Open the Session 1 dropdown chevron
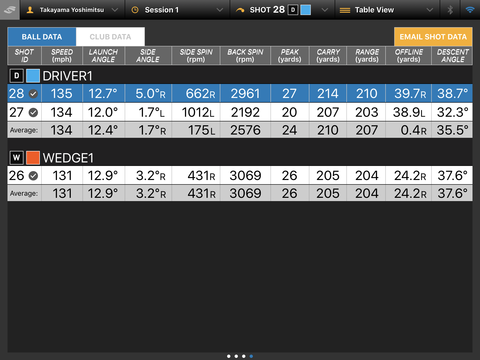The height and width of the screenshot is (360, 480). (220, 10)
